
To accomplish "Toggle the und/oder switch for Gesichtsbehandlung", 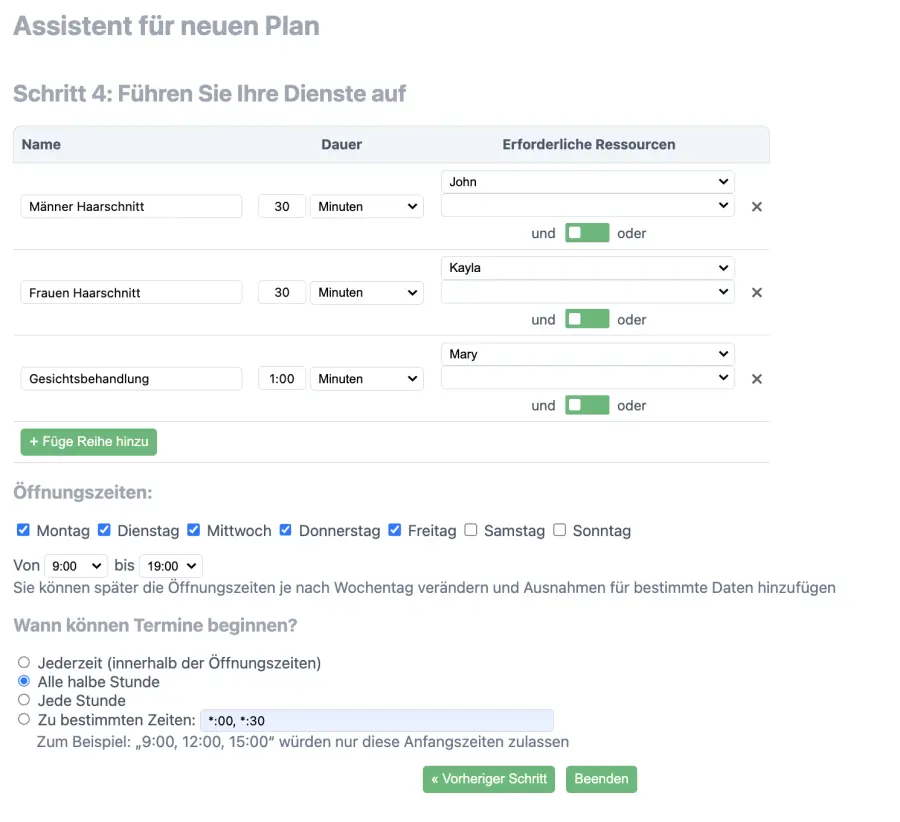I will tap(587, 405).
